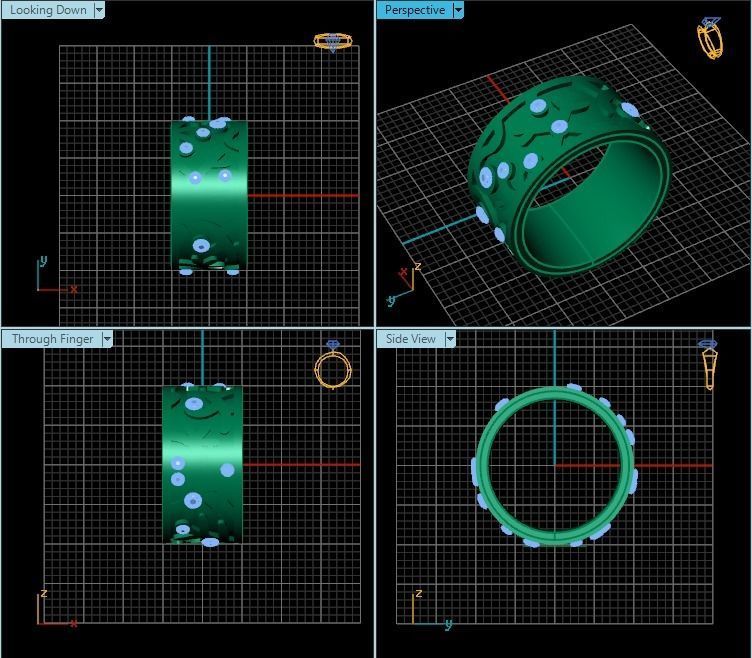Select the ring band in Through Finger view
Screen dimensions: 752x658
pyautogui.click(x=202, y=464)
